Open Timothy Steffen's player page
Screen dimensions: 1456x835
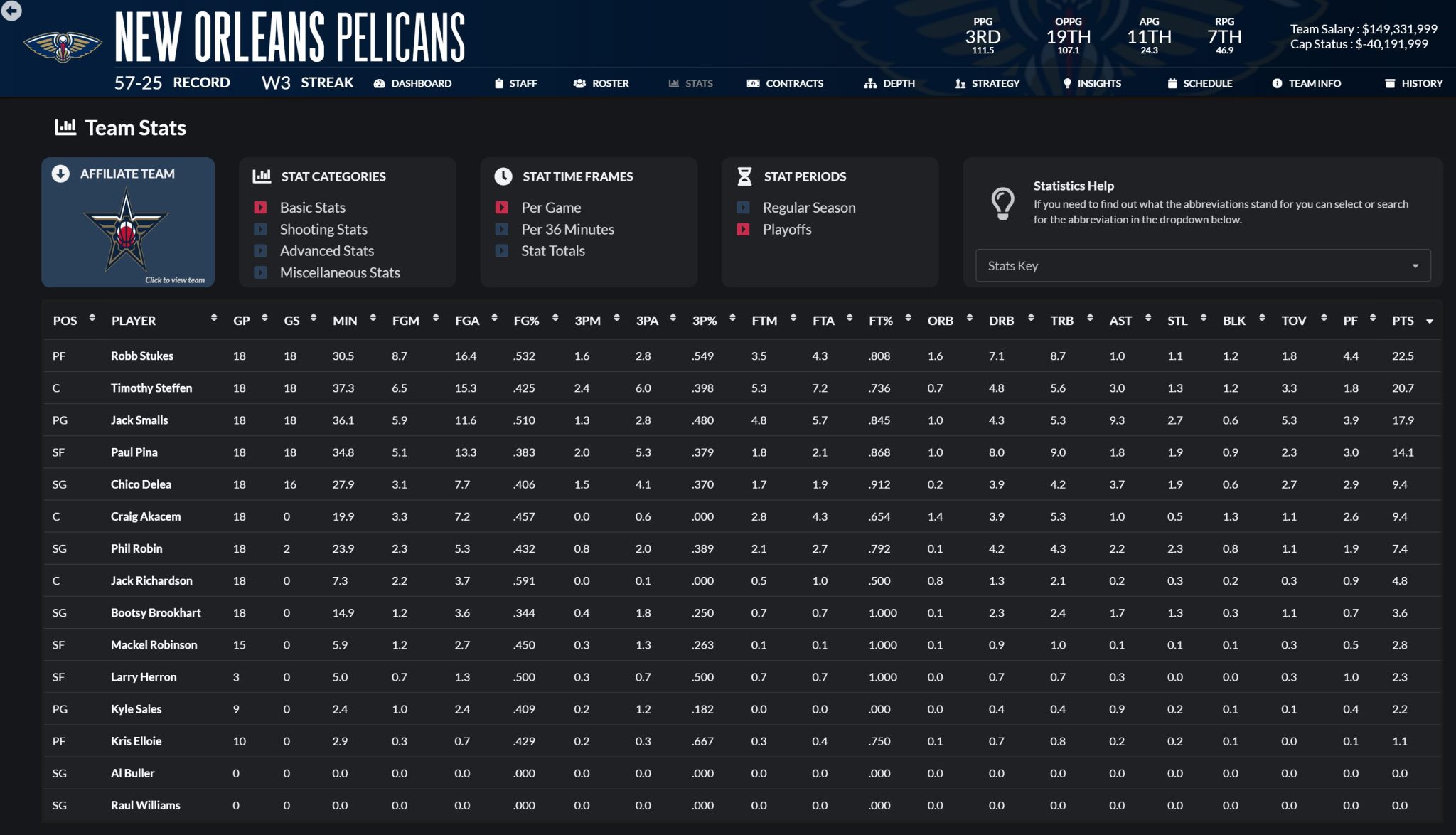(151, 388)
